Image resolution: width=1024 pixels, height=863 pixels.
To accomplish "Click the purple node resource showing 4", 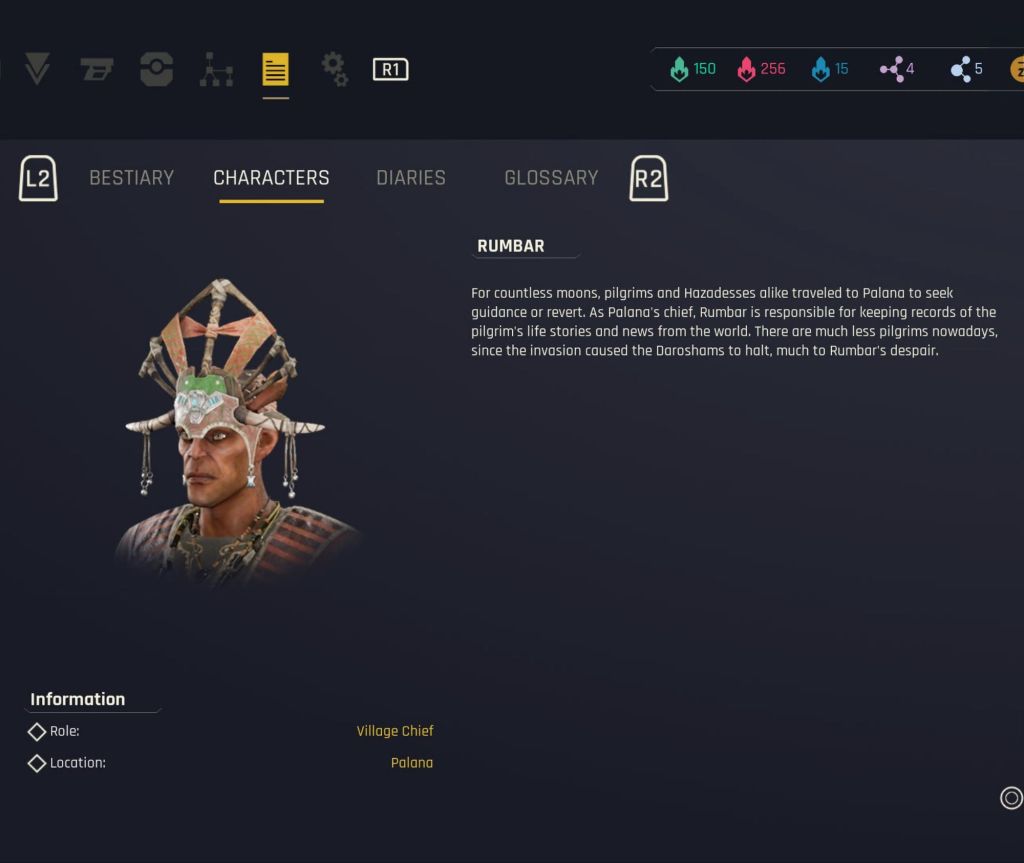I will (x=897, y=69).
